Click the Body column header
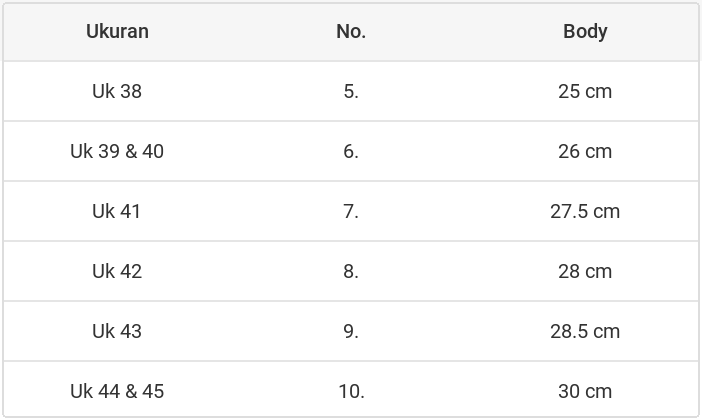 (x=585, y=31)
